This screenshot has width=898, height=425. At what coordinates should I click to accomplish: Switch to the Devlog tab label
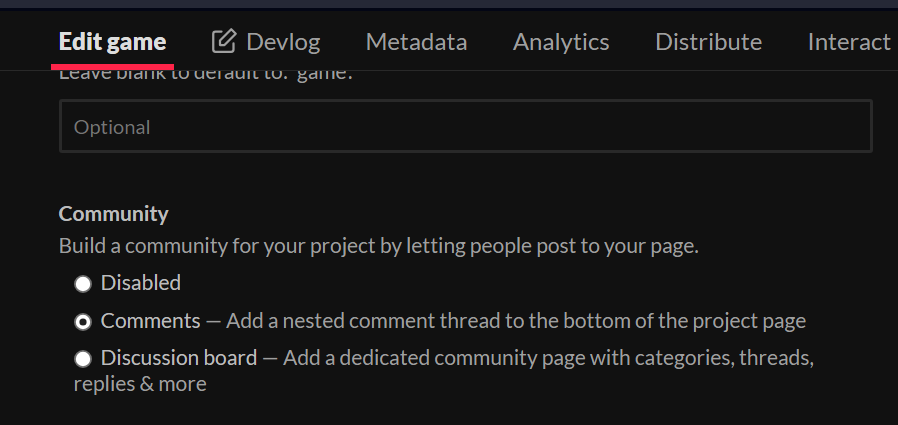[283, 41]
